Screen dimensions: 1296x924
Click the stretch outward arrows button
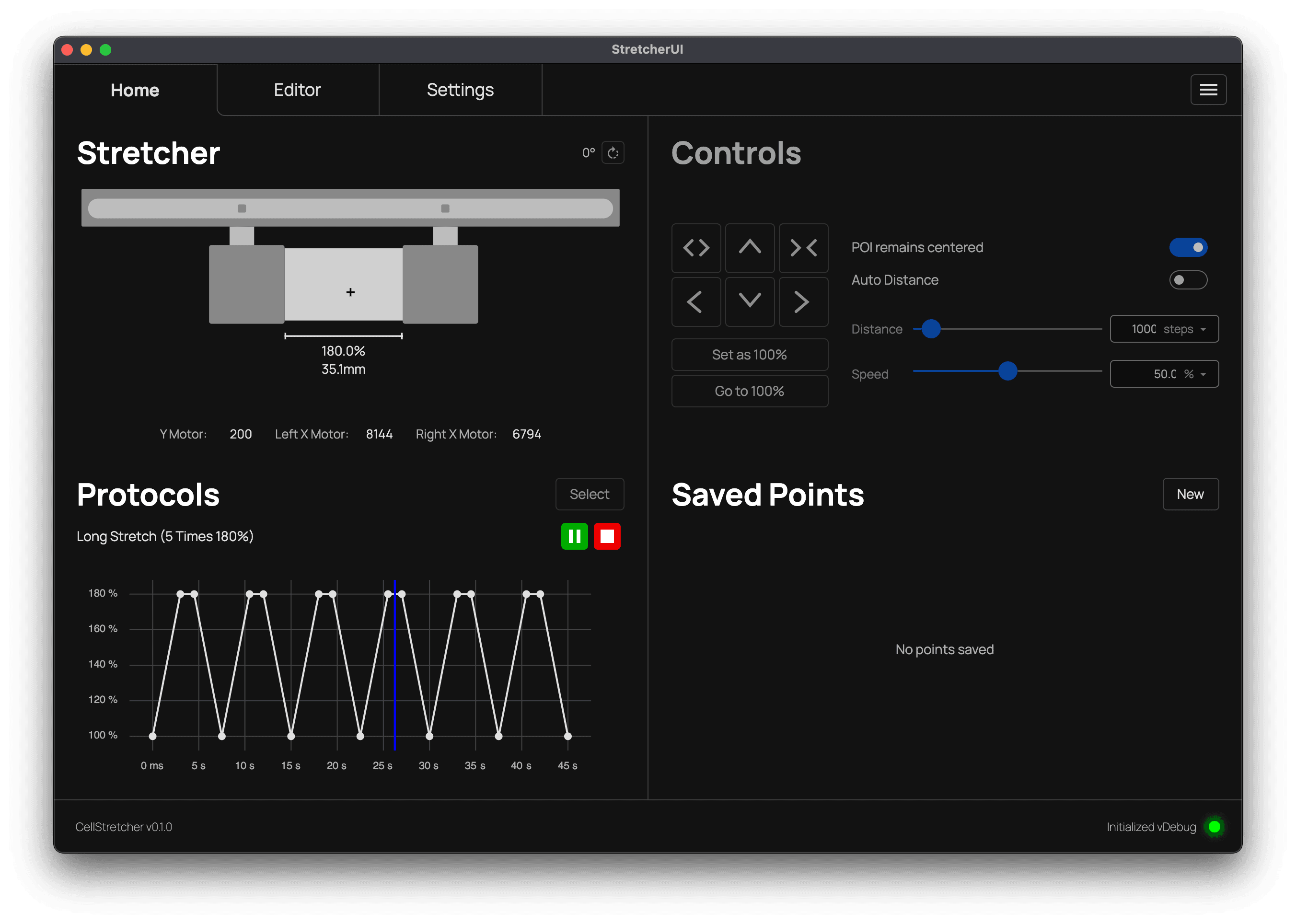pos(696,247)
